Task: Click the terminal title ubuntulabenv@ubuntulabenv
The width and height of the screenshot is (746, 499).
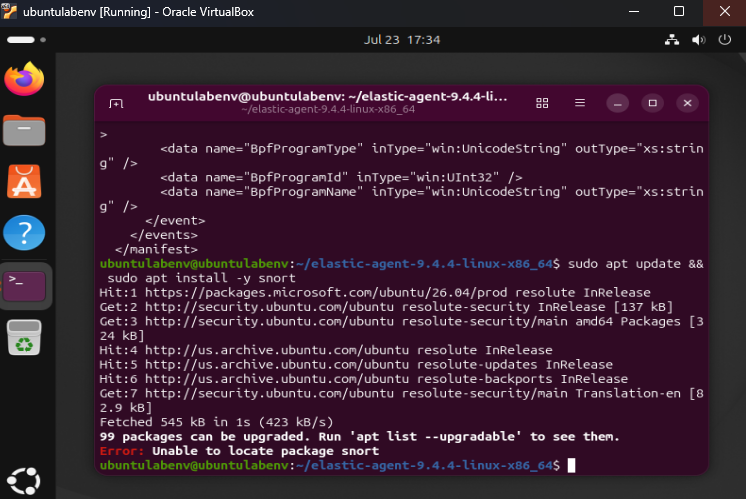Action: point(327,97)
